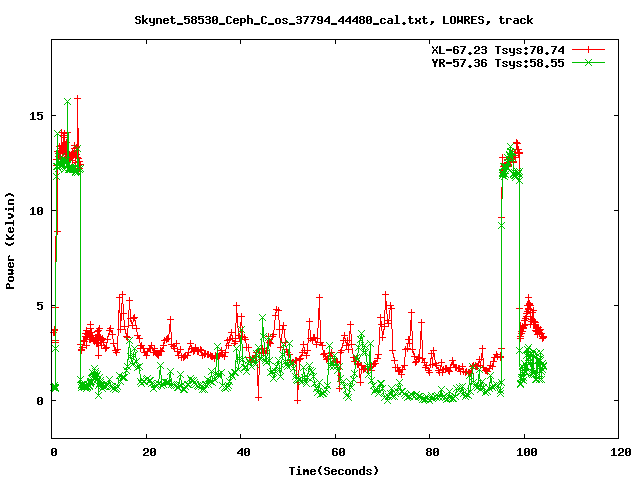Click the Power (Kelvin) y-axis label
The width and height of the screenshot is (640, 480).
pos(10,241)
